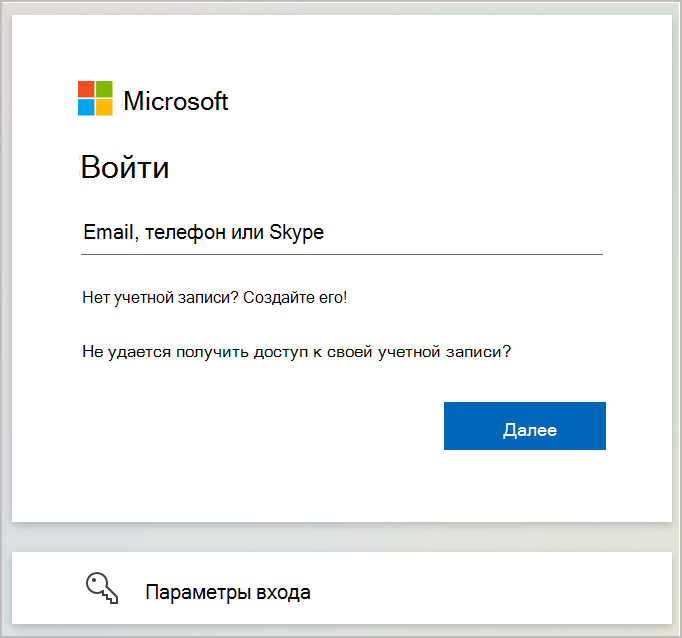Click the word Skype in the placeholder

tap(296, 232)
